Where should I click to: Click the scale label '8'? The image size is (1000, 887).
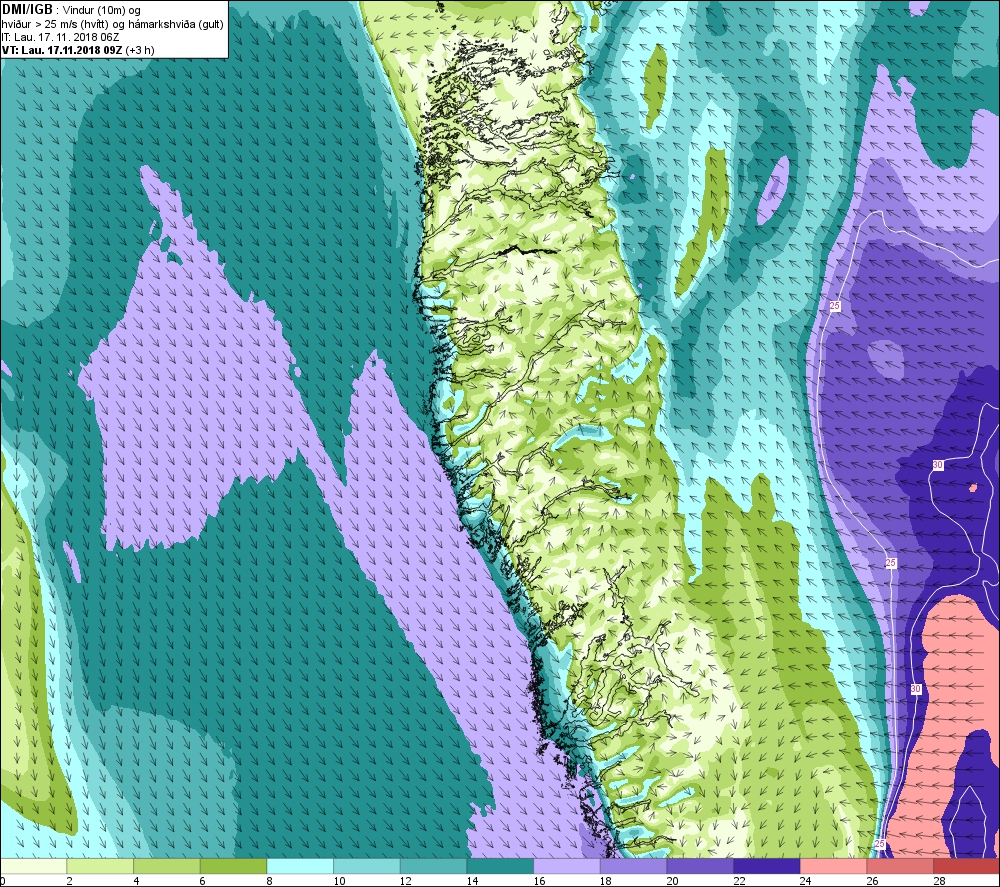(x=269, y=881)
